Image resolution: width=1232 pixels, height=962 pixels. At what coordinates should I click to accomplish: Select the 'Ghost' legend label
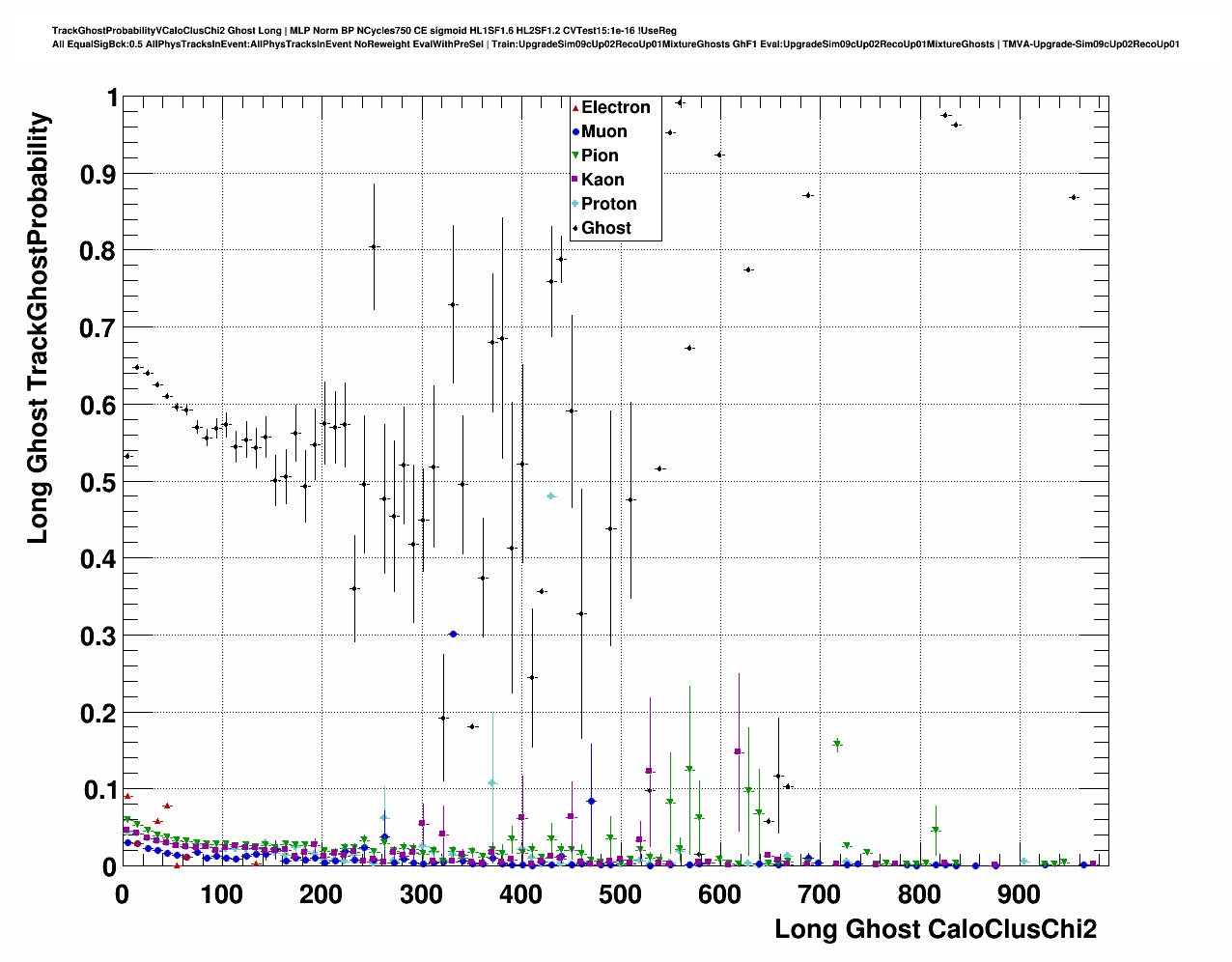coord(606,228)
